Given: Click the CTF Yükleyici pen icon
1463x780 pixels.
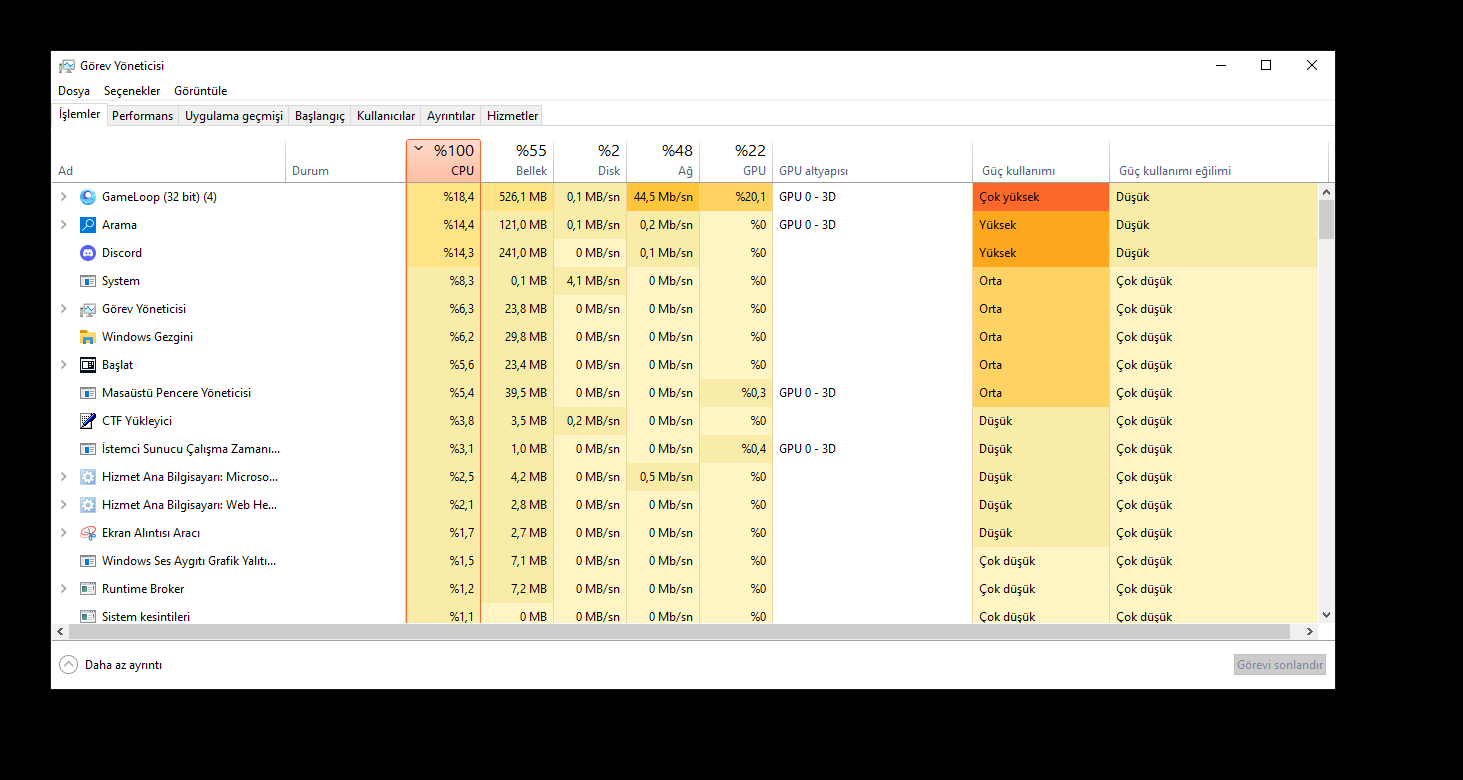Looking at the screenshot, I should click(x=88, y=421).
